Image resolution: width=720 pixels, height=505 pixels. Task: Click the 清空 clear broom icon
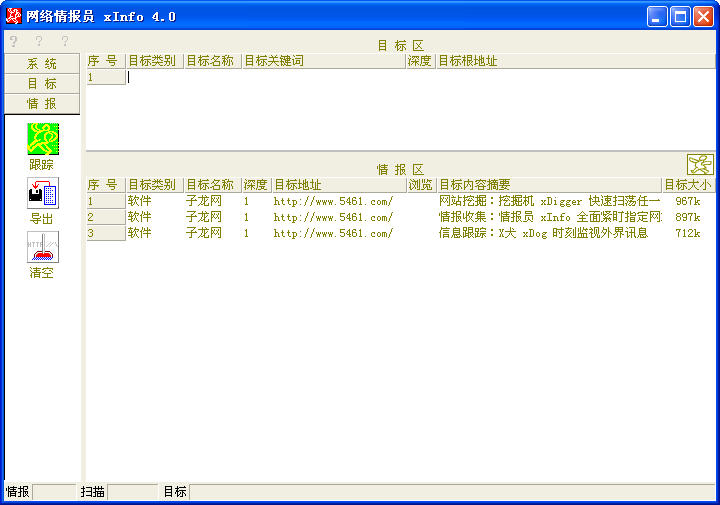[x=43, y=247]
